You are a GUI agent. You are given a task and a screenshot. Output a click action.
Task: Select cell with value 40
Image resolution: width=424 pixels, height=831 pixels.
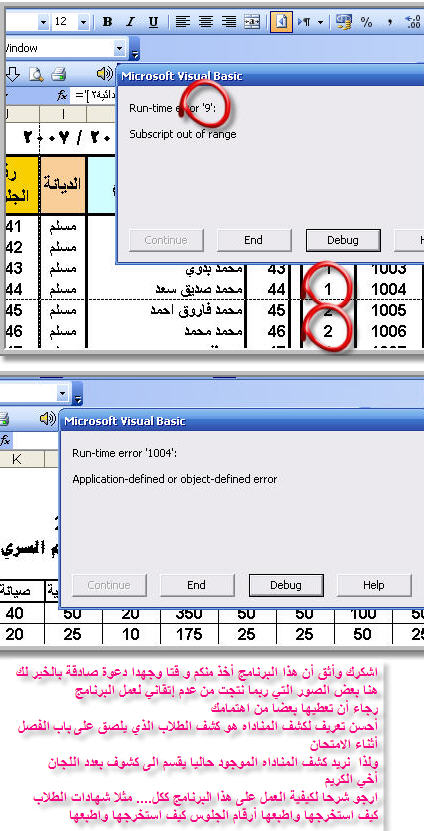click(14, 614)
